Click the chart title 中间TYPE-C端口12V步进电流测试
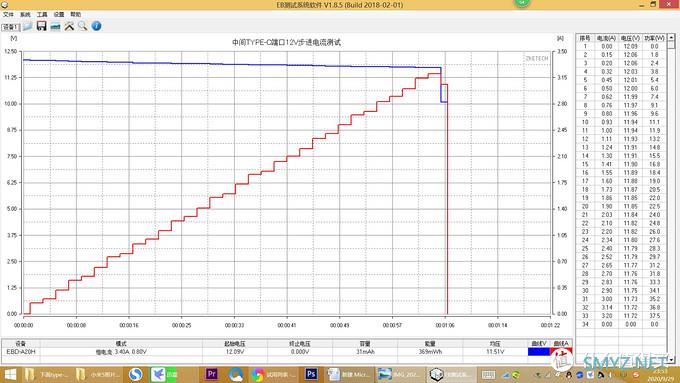This screenshot has height=383, width=680. (286, 43)
